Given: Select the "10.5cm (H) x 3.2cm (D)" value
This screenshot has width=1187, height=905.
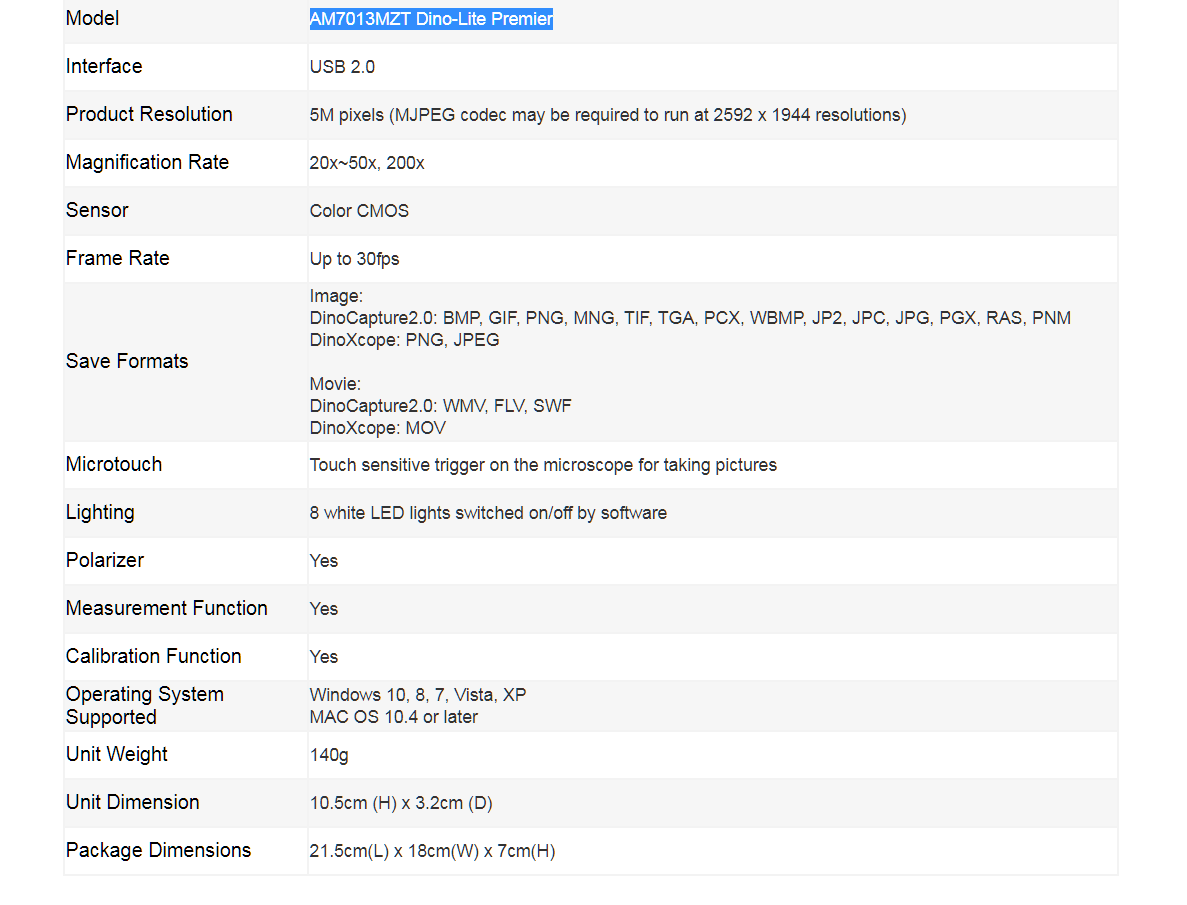Looking at the screenshot, I should point(401,803).
